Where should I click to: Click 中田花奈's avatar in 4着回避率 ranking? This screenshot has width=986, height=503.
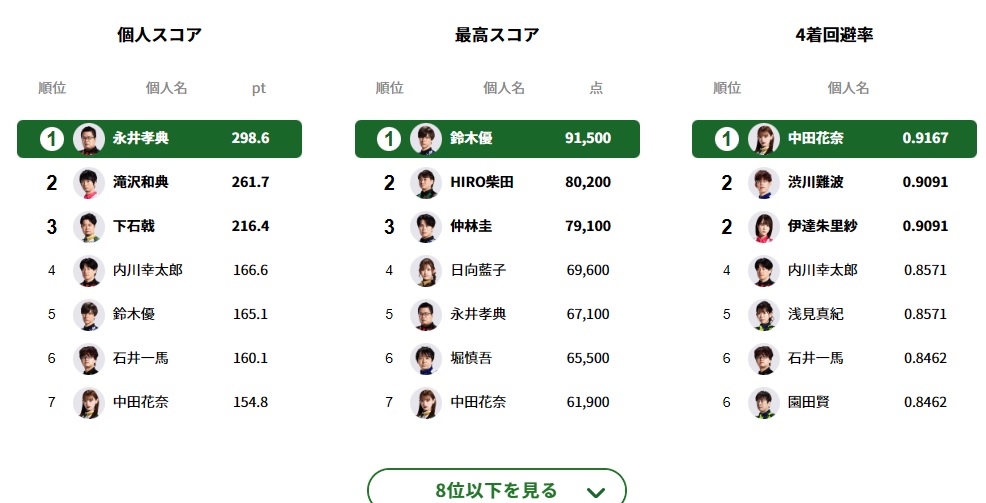764,138
